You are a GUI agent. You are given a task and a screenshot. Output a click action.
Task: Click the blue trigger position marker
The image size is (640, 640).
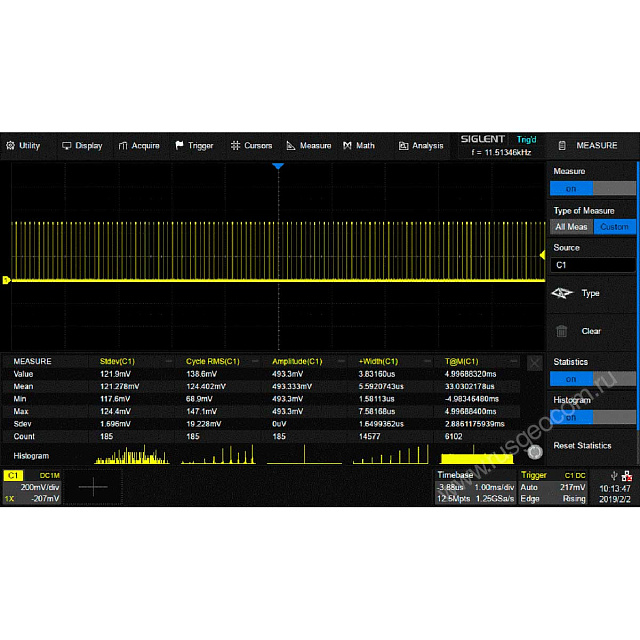(278, 165)
